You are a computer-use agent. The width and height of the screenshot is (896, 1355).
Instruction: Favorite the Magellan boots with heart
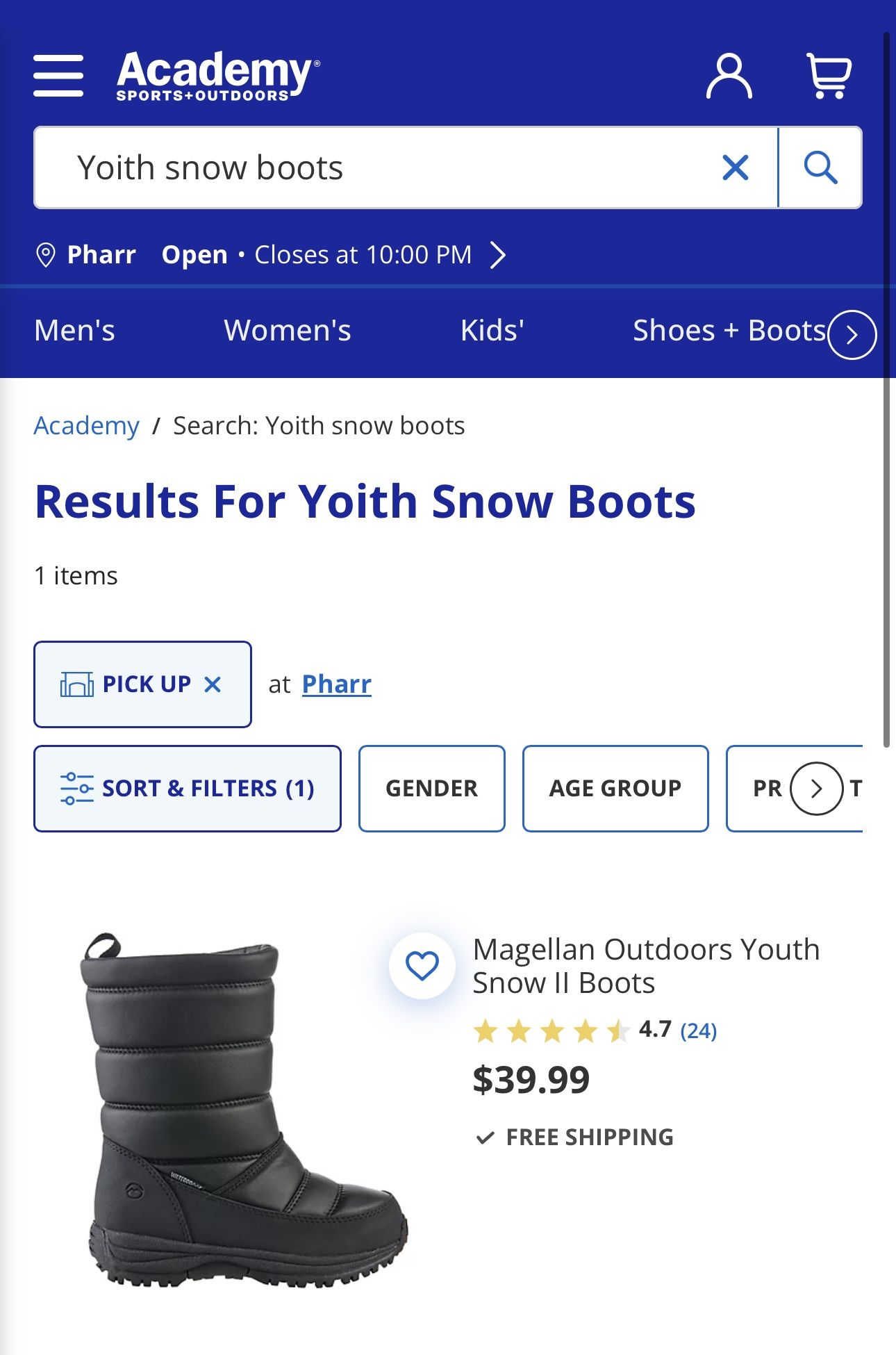422,965
